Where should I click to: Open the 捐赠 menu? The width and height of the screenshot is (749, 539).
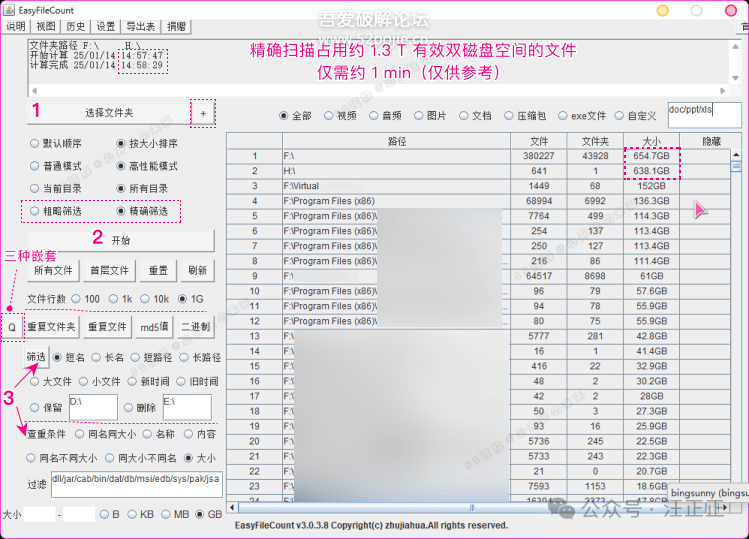point(176,26)
